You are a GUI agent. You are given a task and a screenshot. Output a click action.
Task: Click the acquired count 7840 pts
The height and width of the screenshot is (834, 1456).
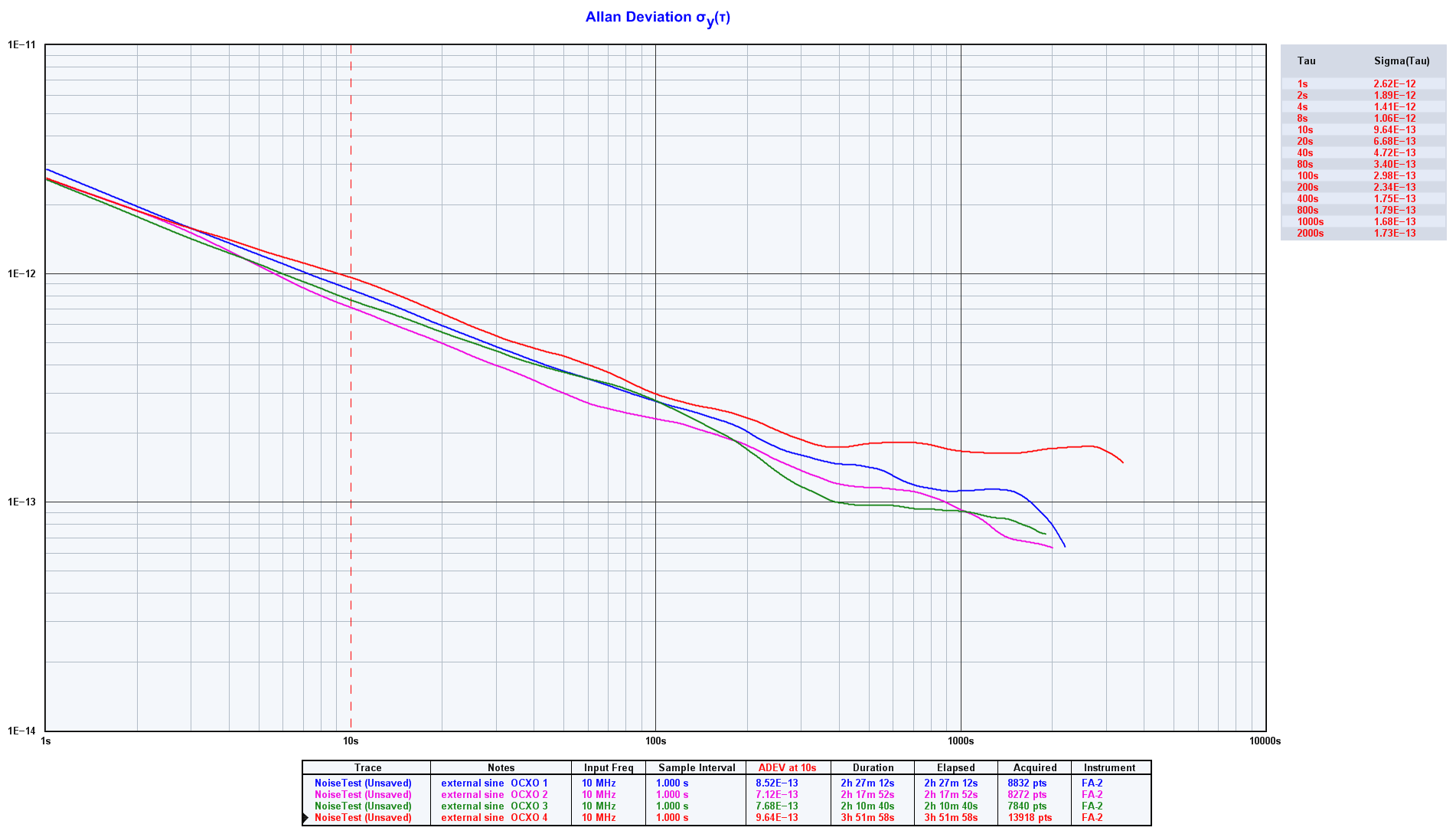click(x=1027, y=806)
